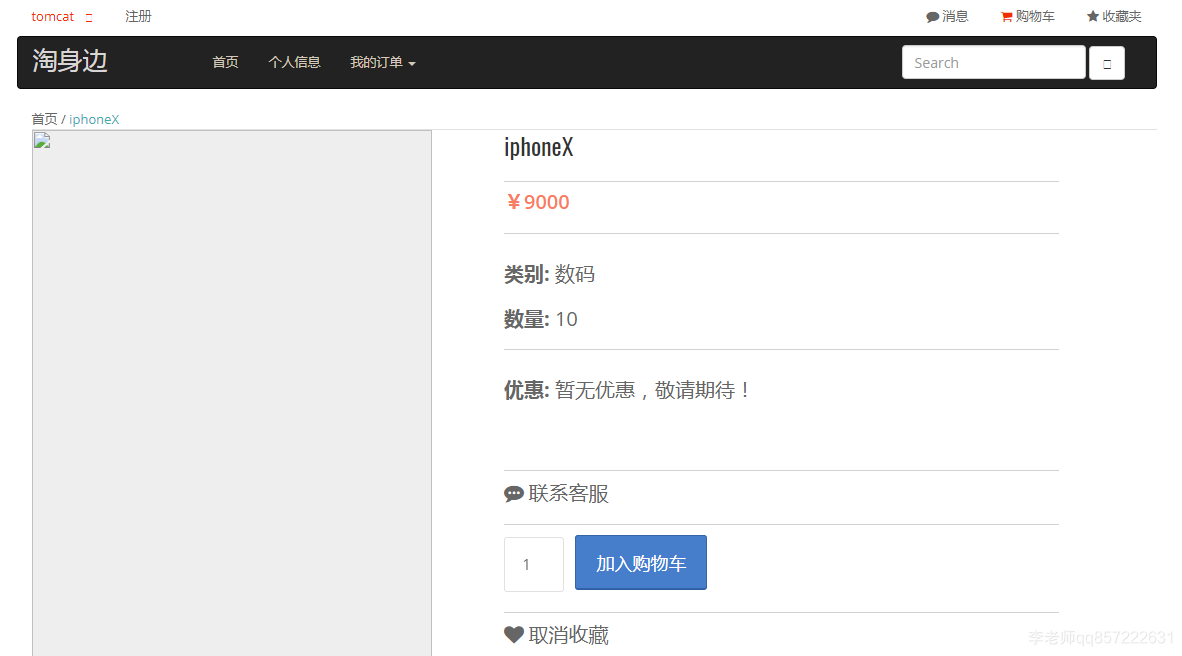This screenshot has height=656, width=1182.
Task: Open the 个人信息 navigation item
Action: (x=294, y=62)
